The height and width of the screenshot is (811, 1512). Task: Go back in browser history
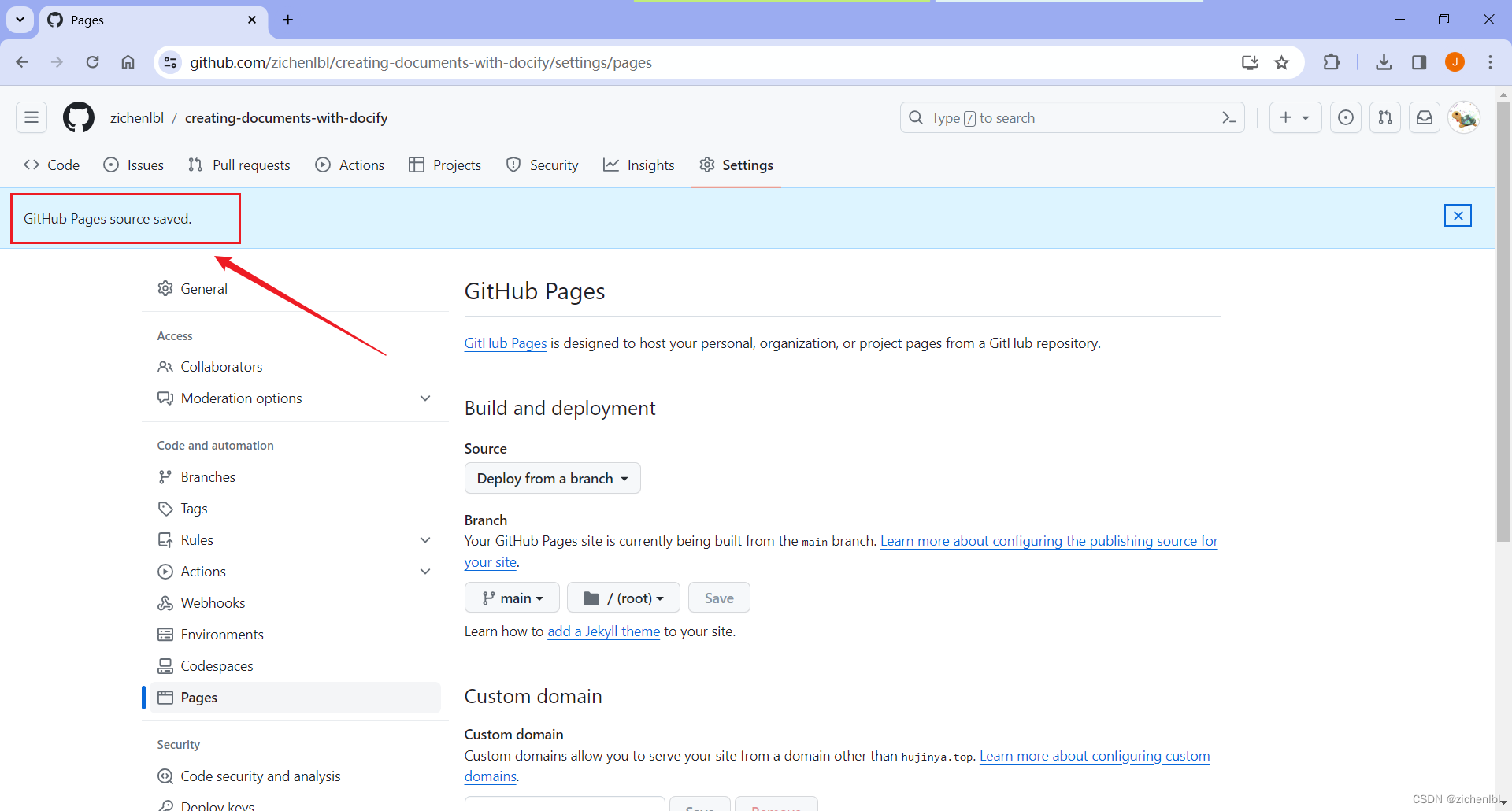pos(22,62)
